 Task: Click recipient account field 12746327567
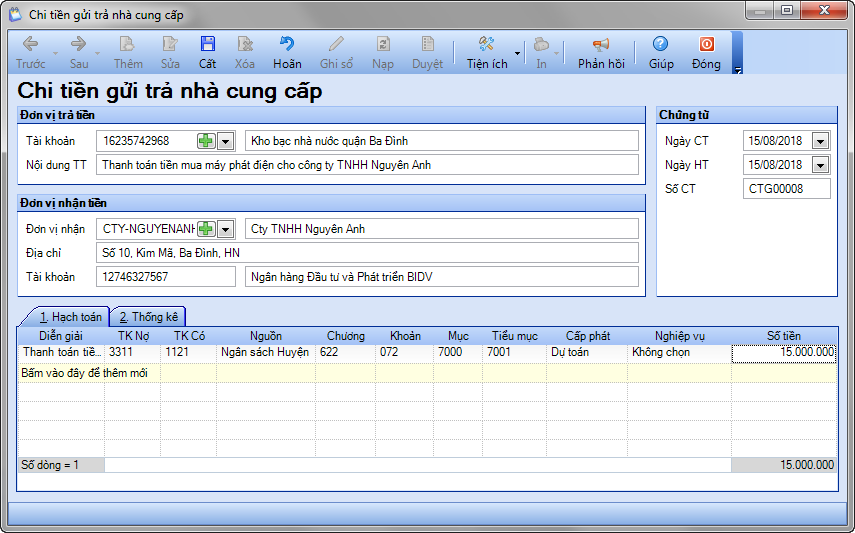click(x=166, y=277)
